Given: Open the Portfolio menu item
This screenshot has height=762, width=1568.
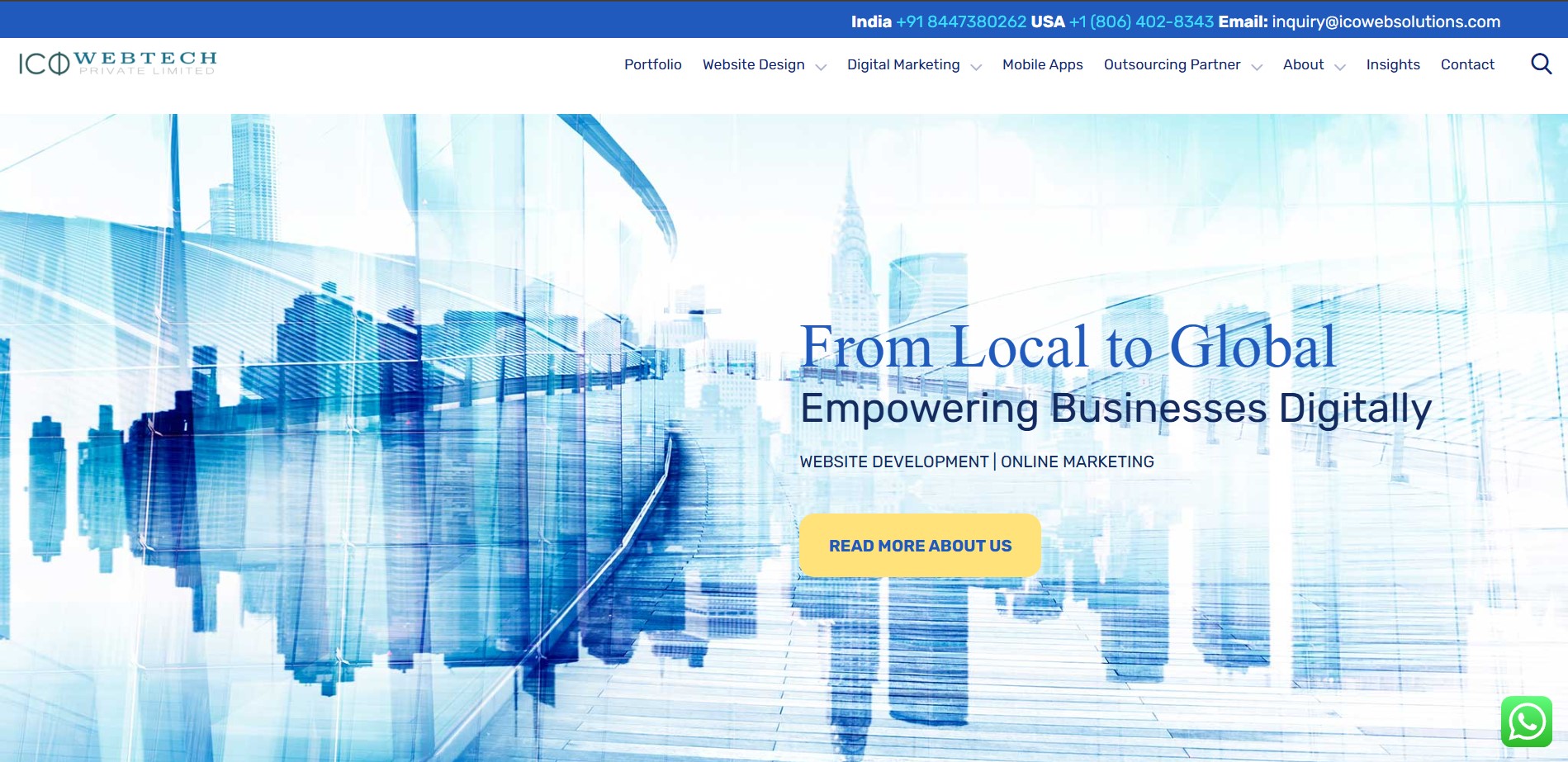Looking at the screenshot, I should pos(653,64).
